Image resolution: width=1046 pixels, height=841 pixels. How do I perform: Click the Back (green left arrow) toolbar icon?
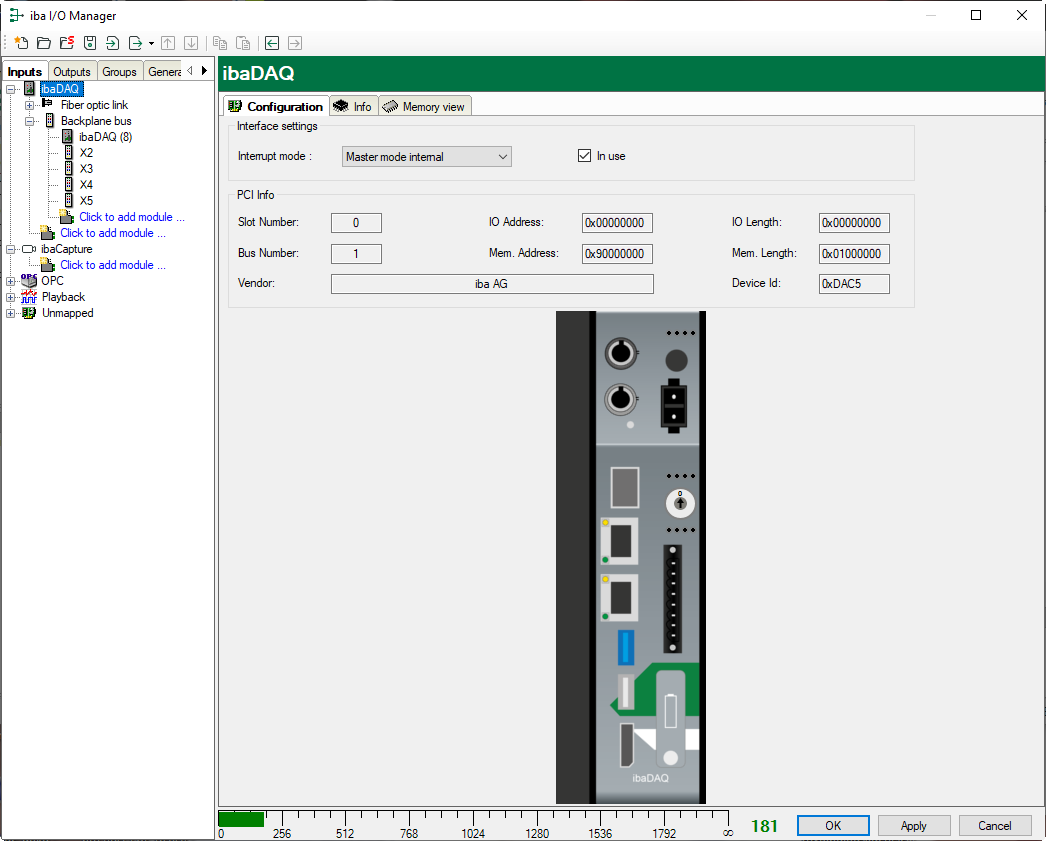(271, 43)
